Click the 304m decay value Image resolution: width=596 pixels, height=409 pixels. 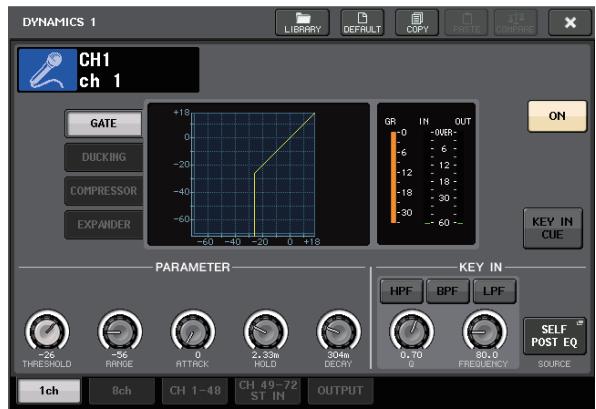(338, 355)
